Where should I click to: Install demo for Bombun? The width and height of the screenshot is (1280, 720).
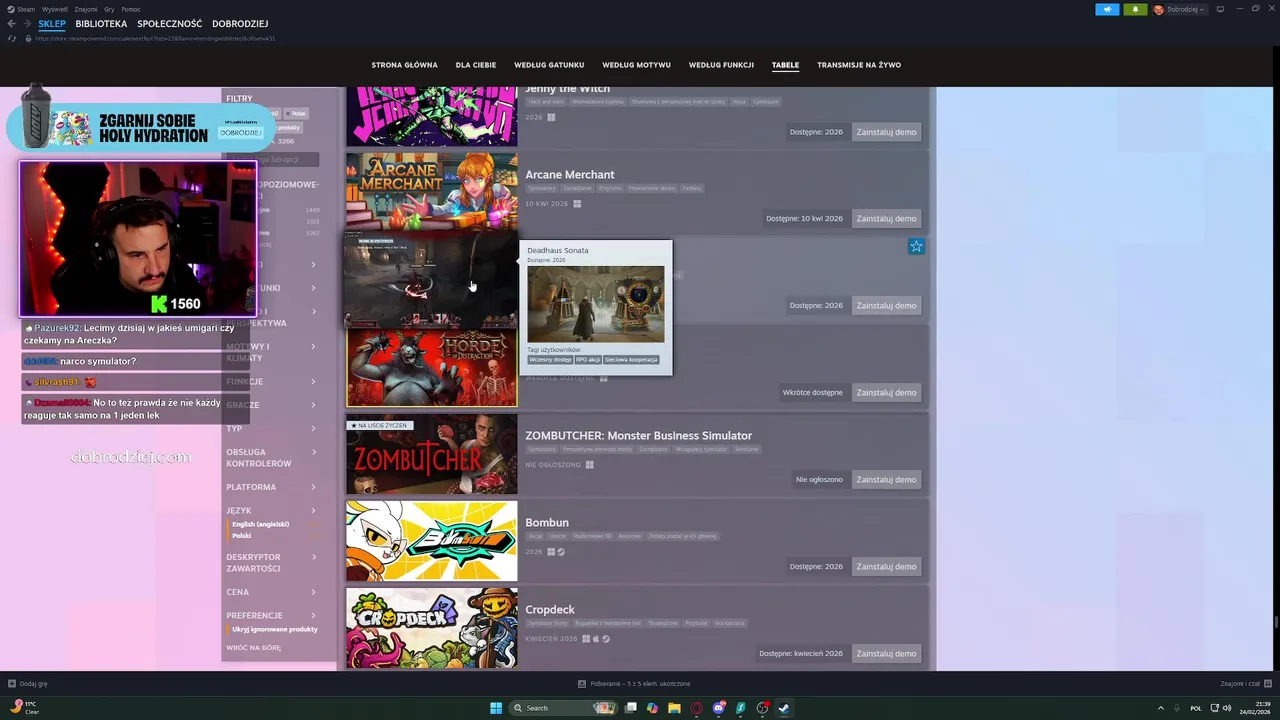[x=886, y=567]
